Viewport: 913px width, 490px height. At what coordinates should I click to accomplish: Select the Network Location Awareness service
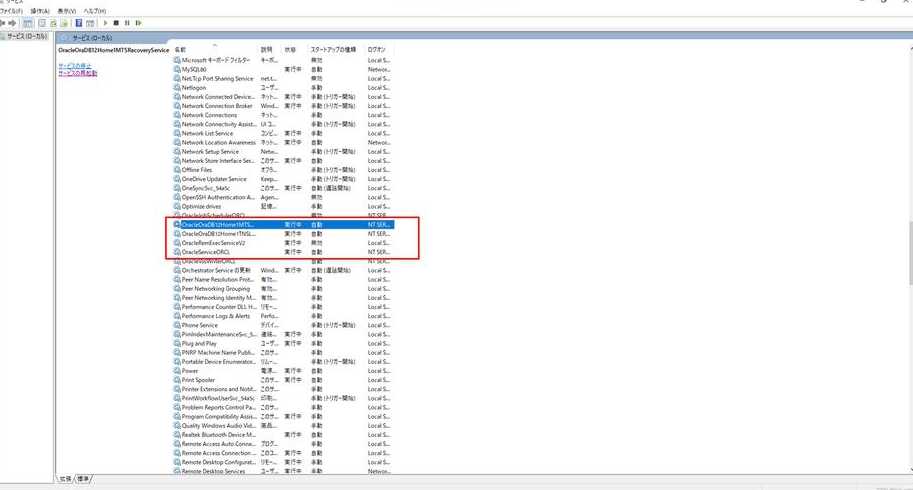click(x=284, y=143)
